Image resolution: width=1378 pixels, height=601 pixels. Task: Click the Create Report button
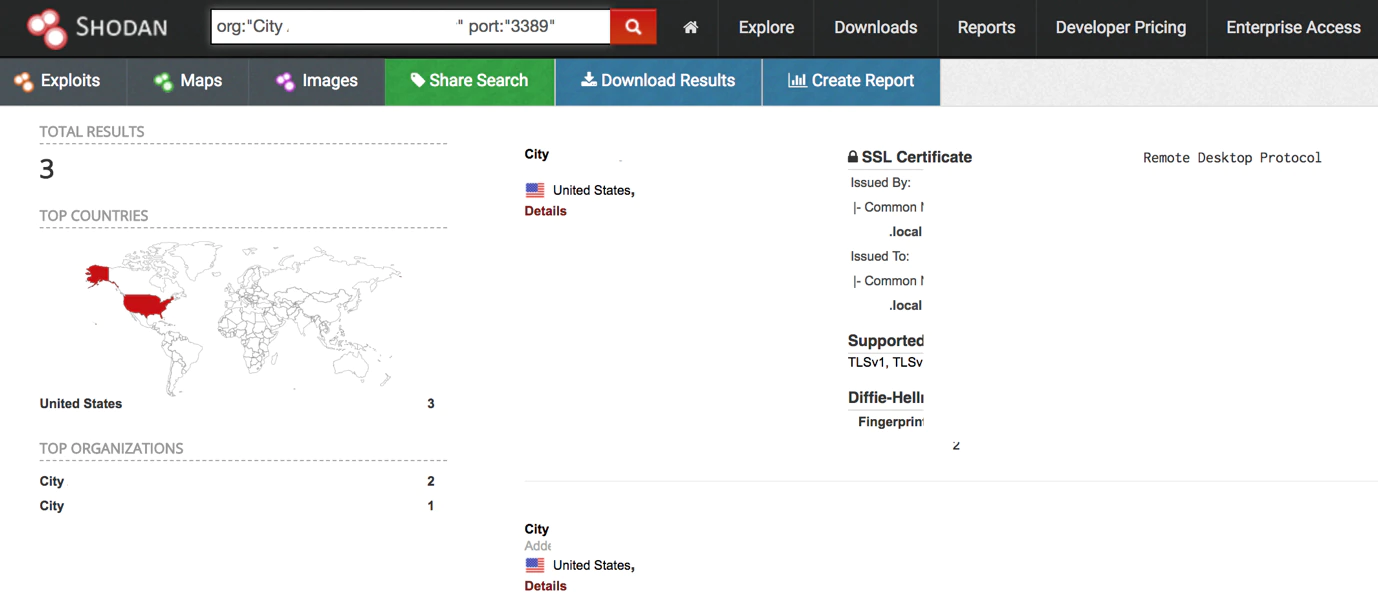[x=851, y=81]
